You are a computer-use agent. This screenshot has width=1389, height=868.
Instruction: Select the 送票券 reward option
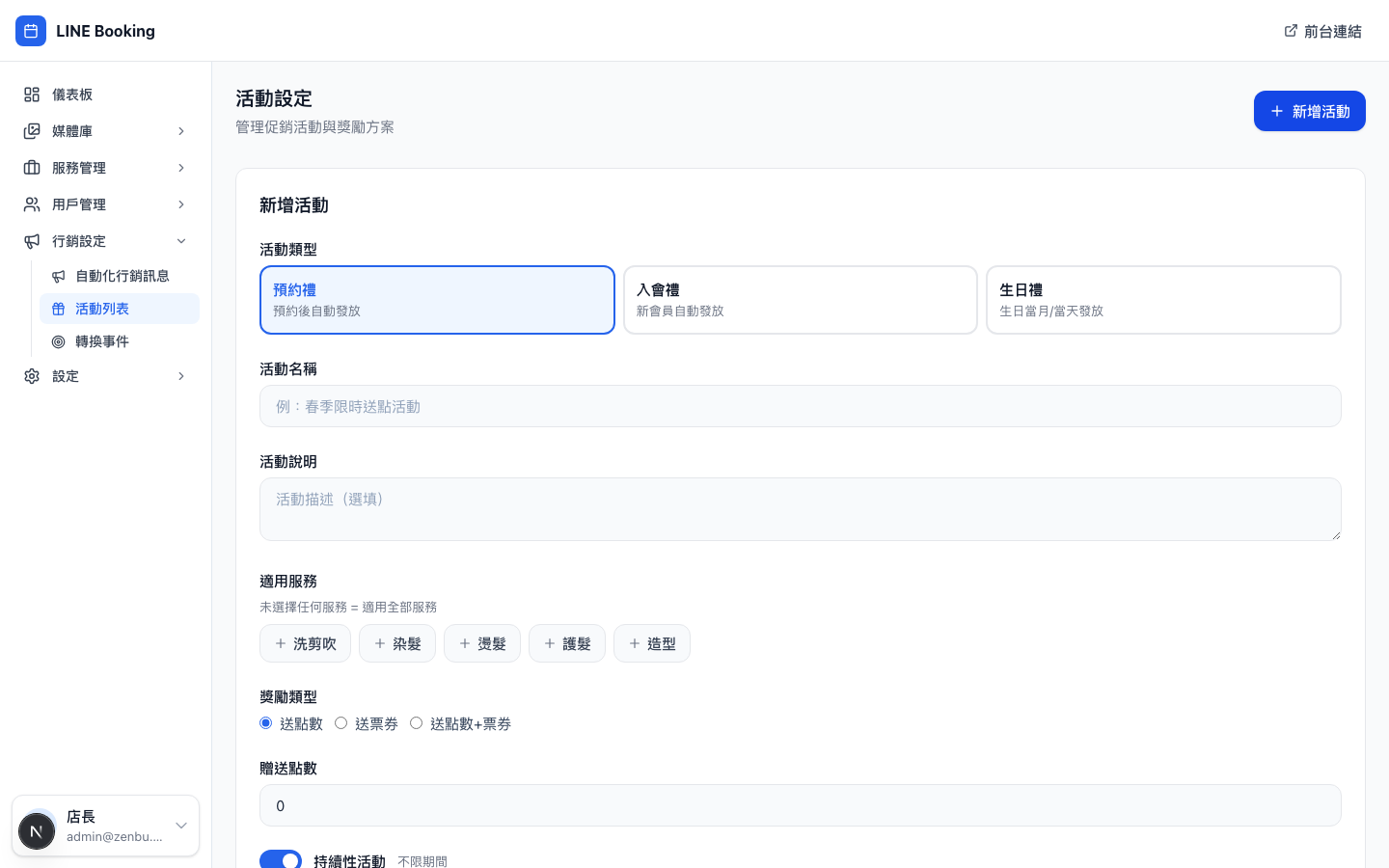pyautogui.click(x=340, y=722)
